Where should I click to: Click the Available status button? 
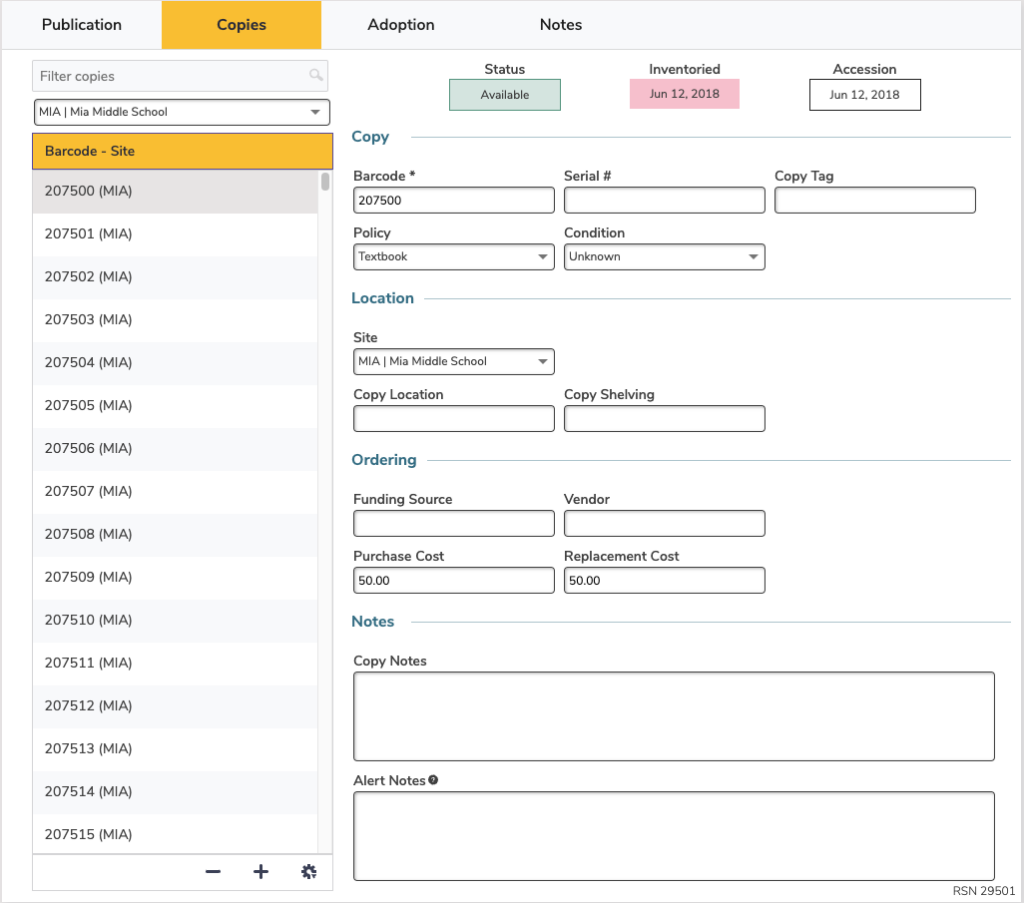[x=505, y=95]
